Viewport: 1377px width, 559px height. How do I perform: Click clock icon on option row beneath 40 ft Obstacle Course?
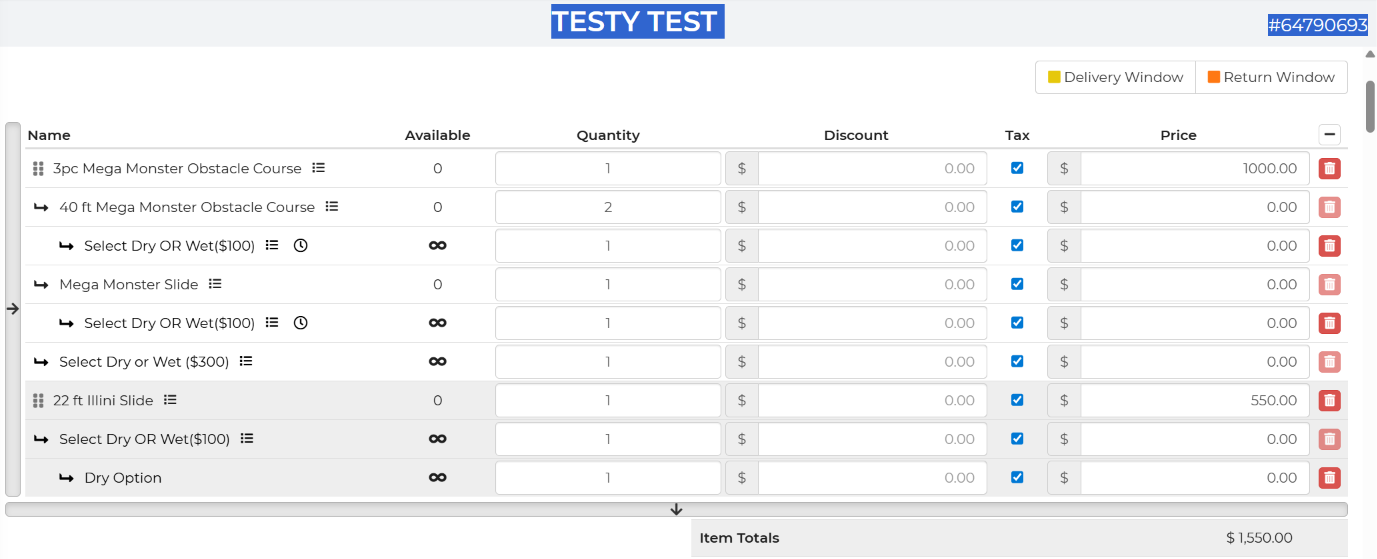tap(301, 245)
